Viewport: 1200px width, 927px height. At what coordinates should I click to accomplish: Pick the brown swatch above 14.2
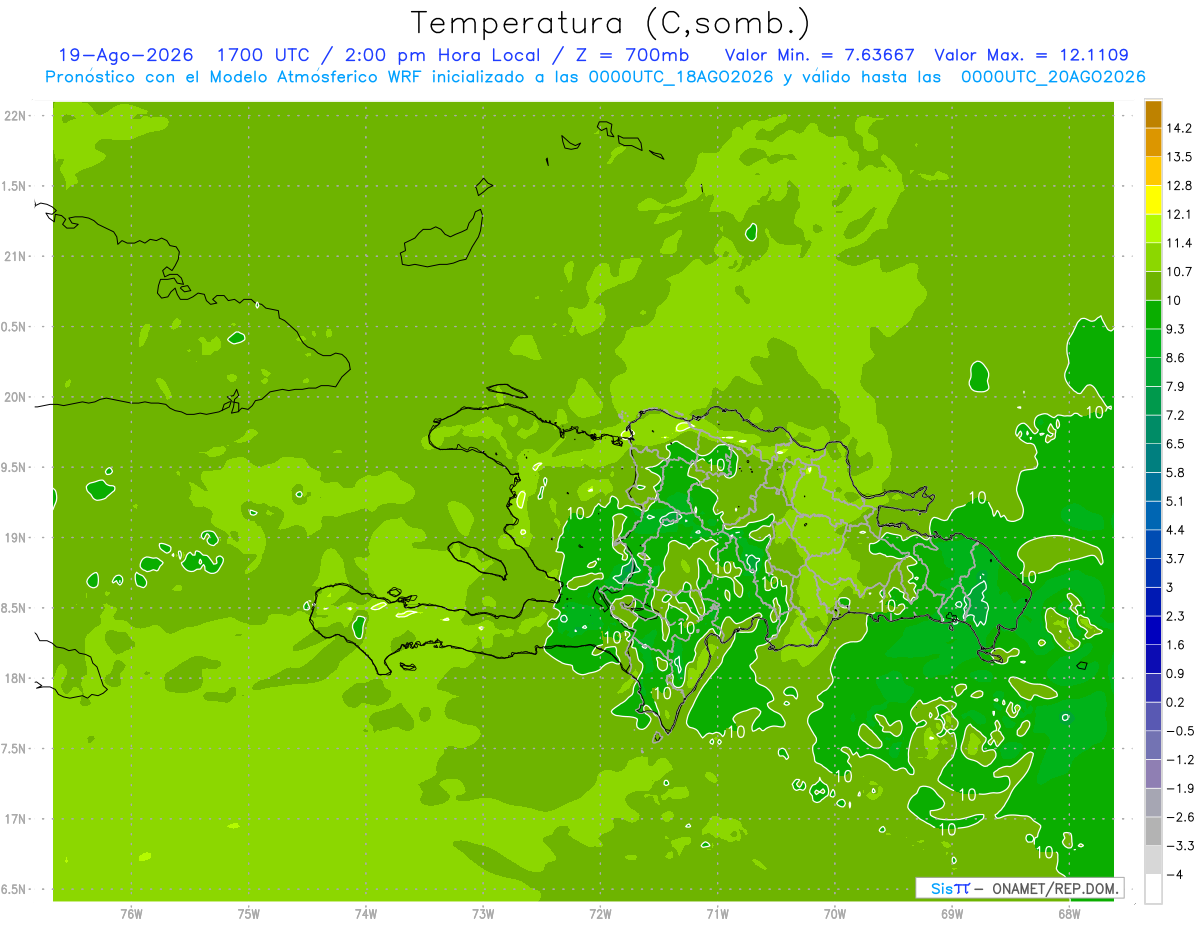1153,114
